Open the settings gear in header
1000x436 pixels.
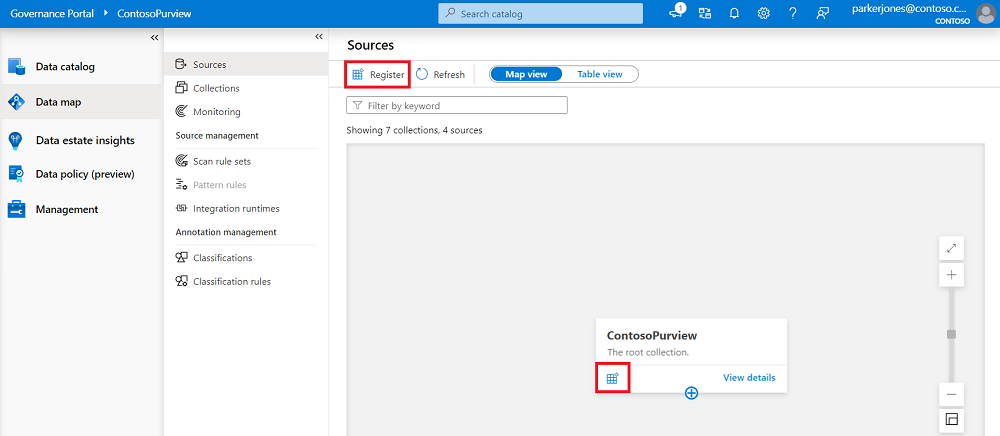[x=764, y=14]
